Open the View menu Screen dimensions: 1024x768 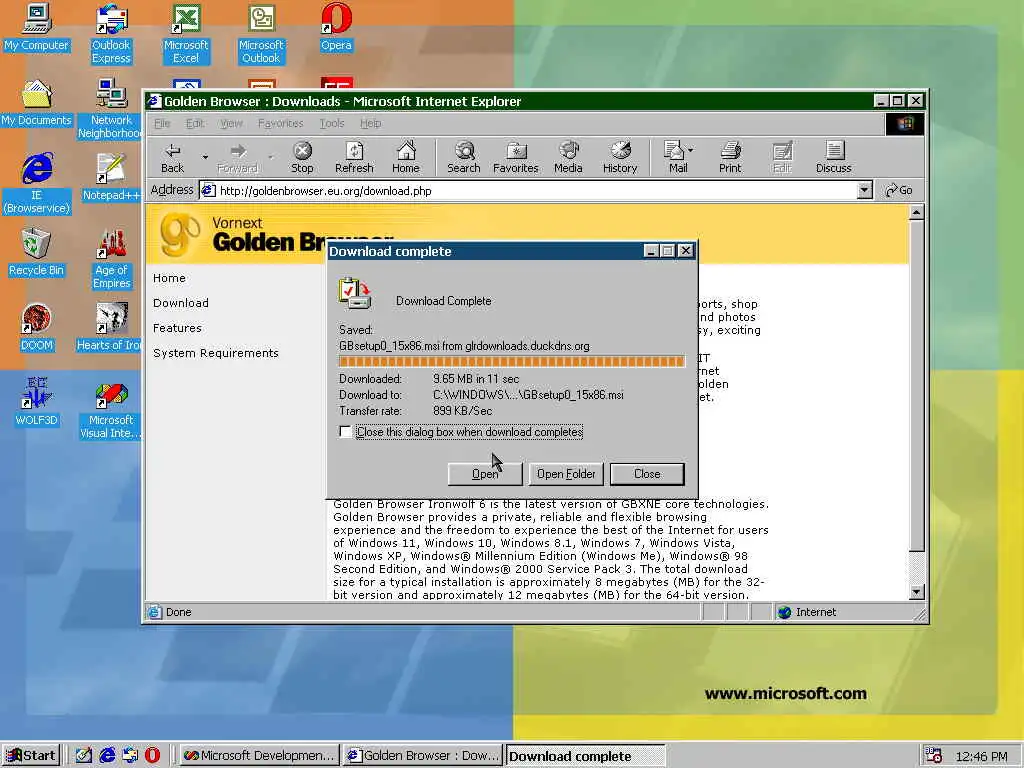click(231, 123)
